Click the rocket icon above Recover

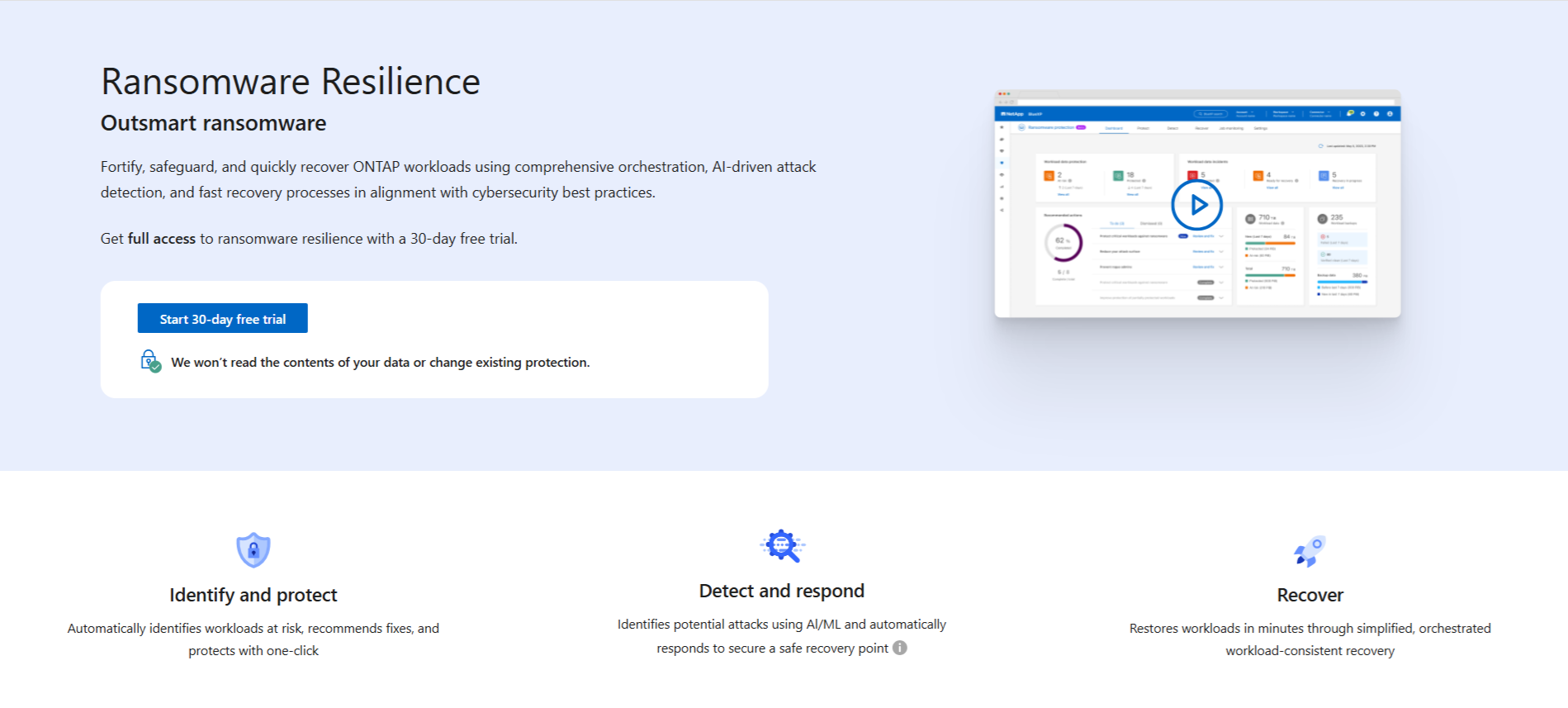[1310, 551]
